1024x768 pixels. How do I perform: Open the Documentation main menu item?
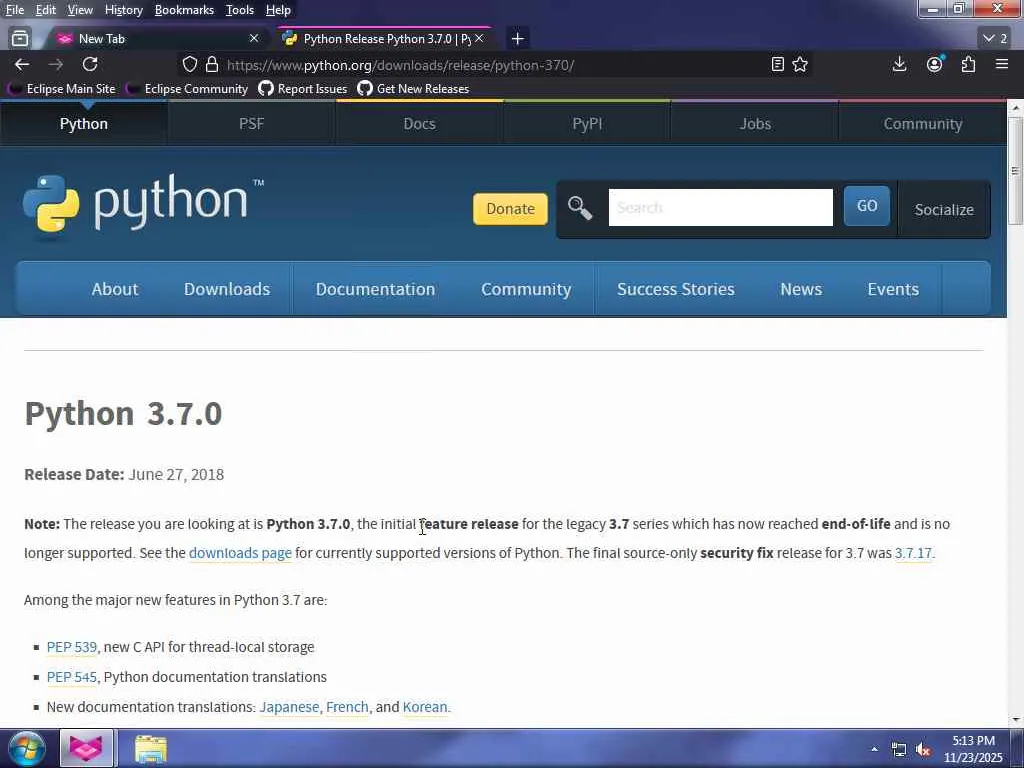pyautogui.click(x=375, y=289)
